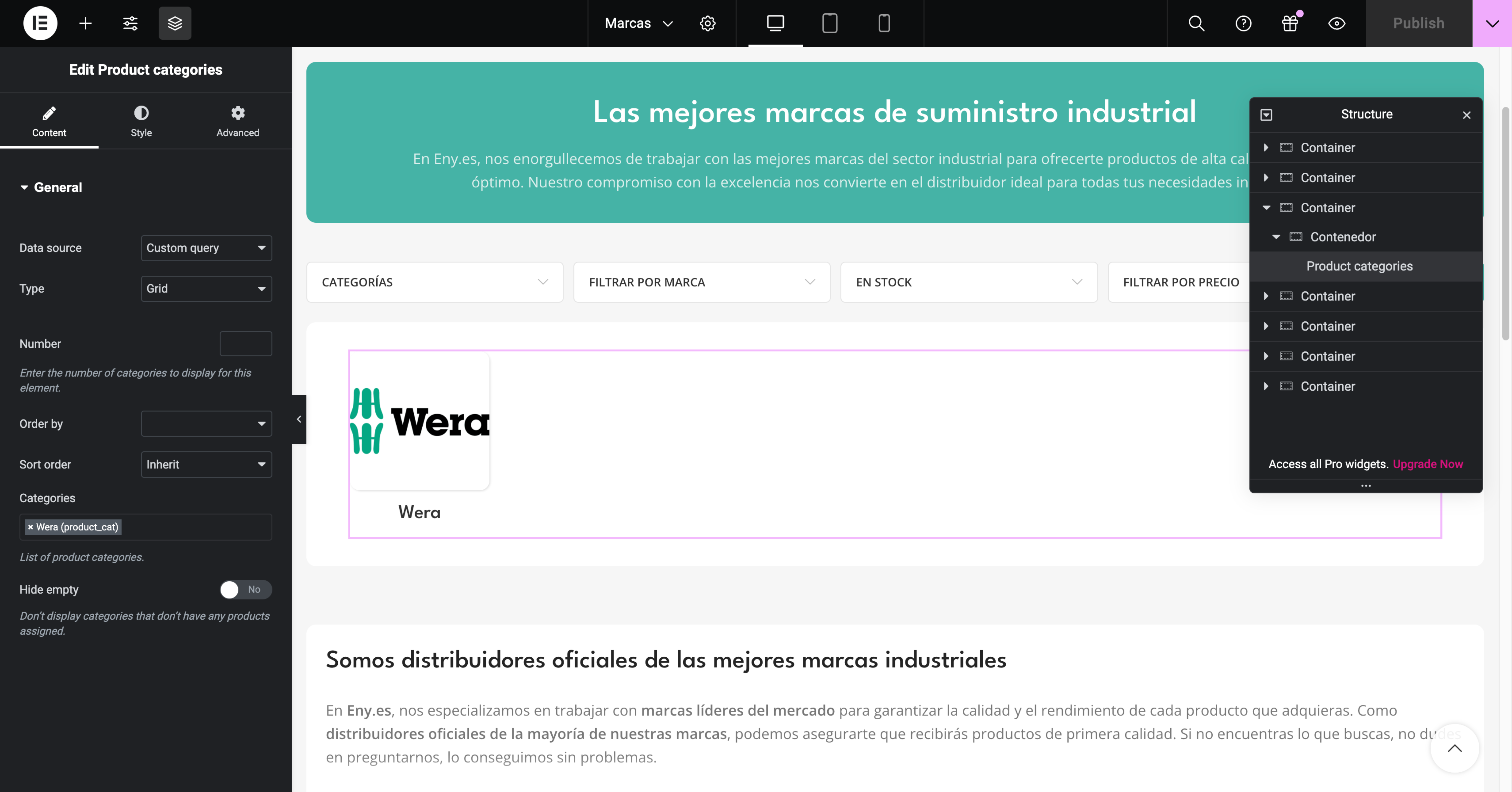Open What's New gift icon

point(1290,24)
